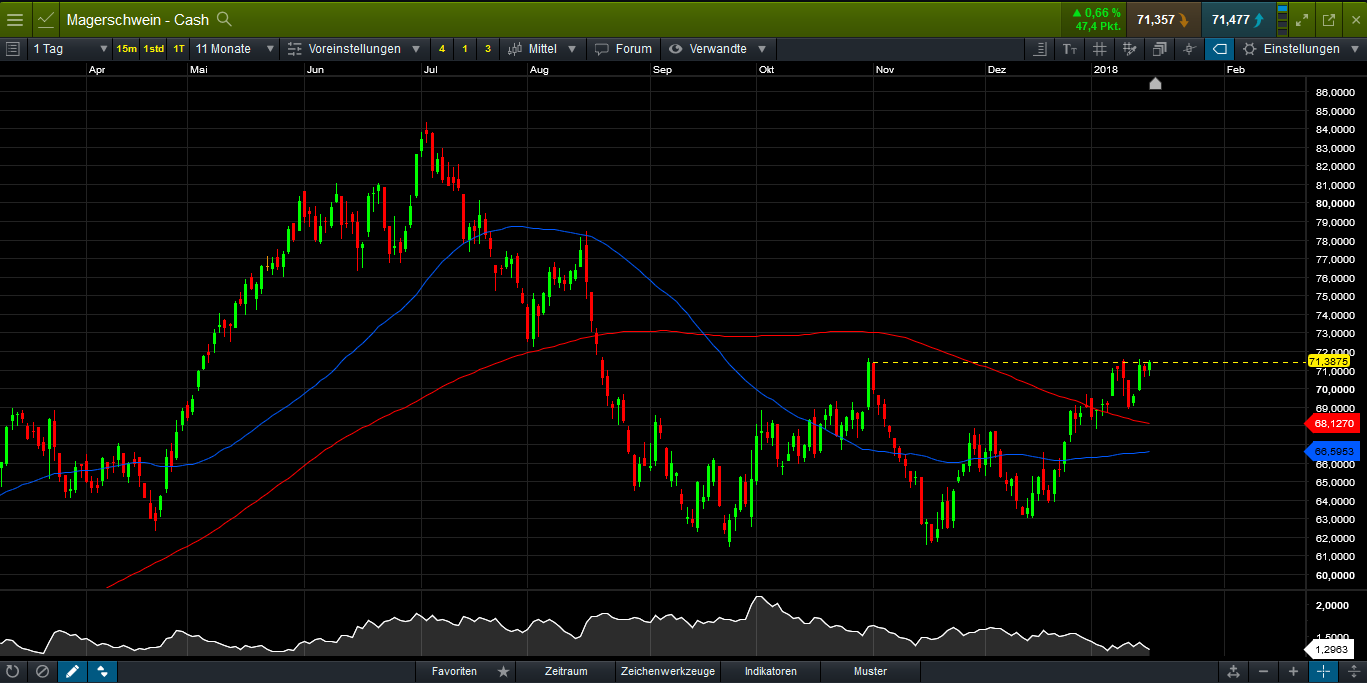This screenshot has height=683, width=1367.
Task: Open the 1 Tag interval dropdown
Action: point(70,49)
